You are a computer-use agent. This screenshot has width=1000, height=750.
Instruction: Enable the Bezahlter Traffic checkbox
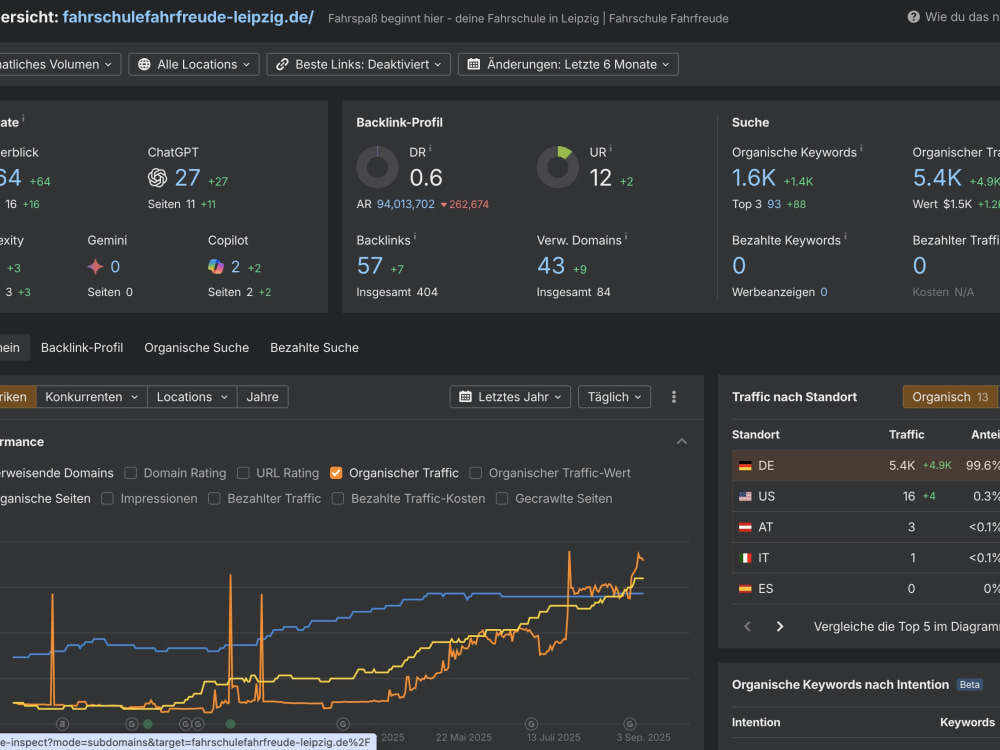click(214, 498)
